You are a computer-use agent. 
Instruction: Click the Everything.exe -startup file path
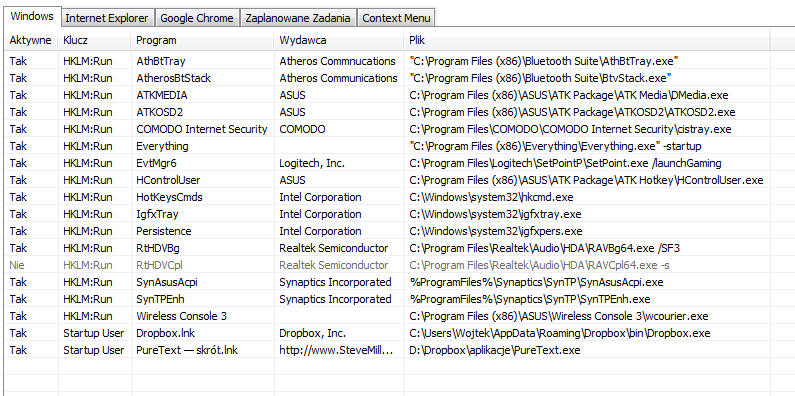(555, 146)
